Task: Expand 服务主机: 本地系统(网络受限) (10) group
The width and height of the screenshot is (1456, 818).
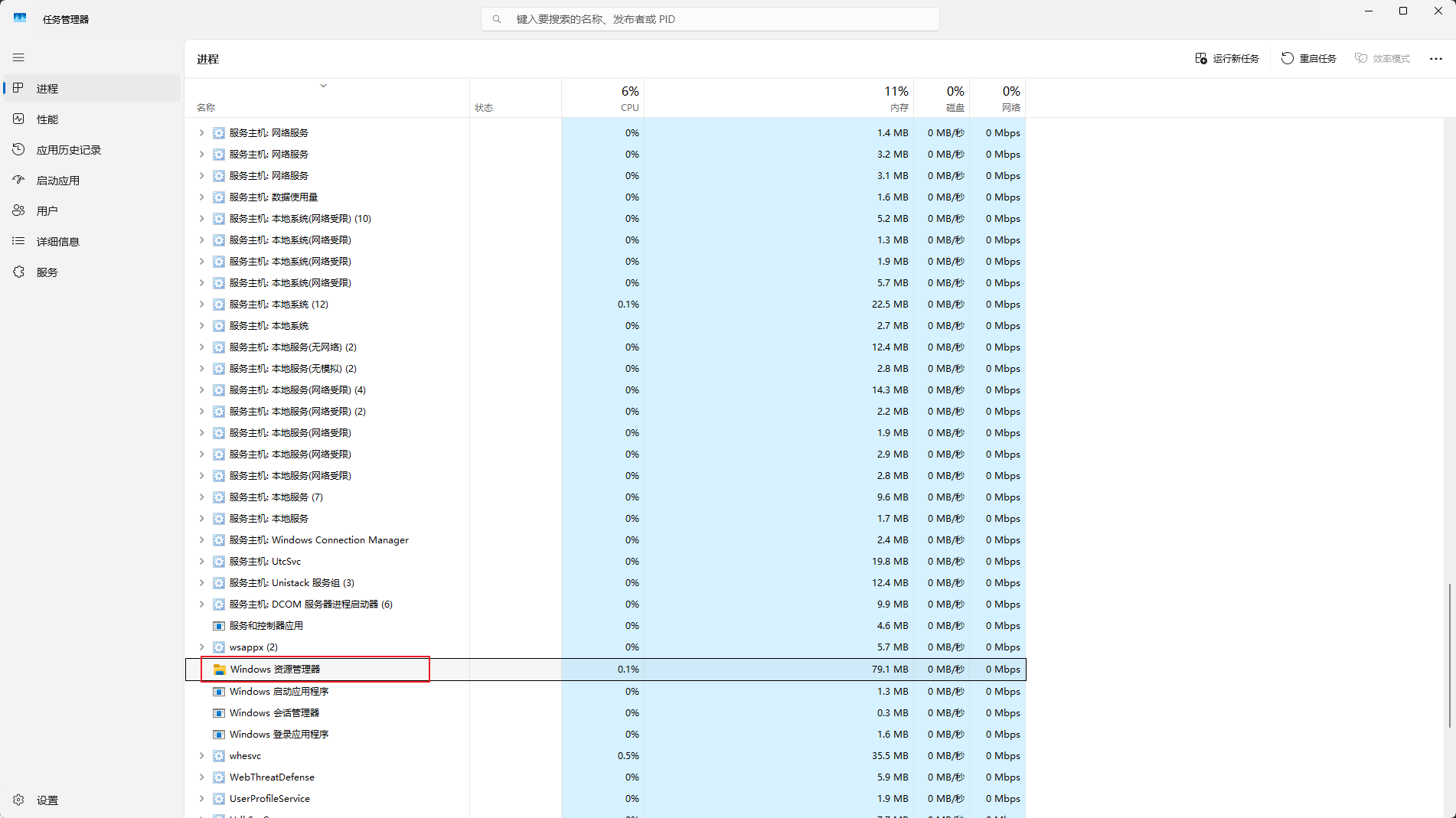Action: tap(201, 219)
